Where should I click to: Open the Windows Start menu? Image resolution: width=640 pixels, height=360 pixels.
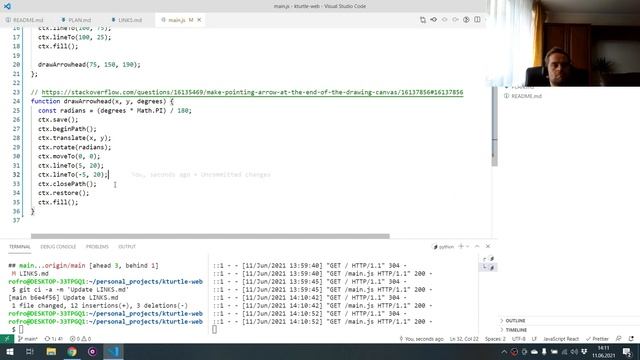point(9,351)
